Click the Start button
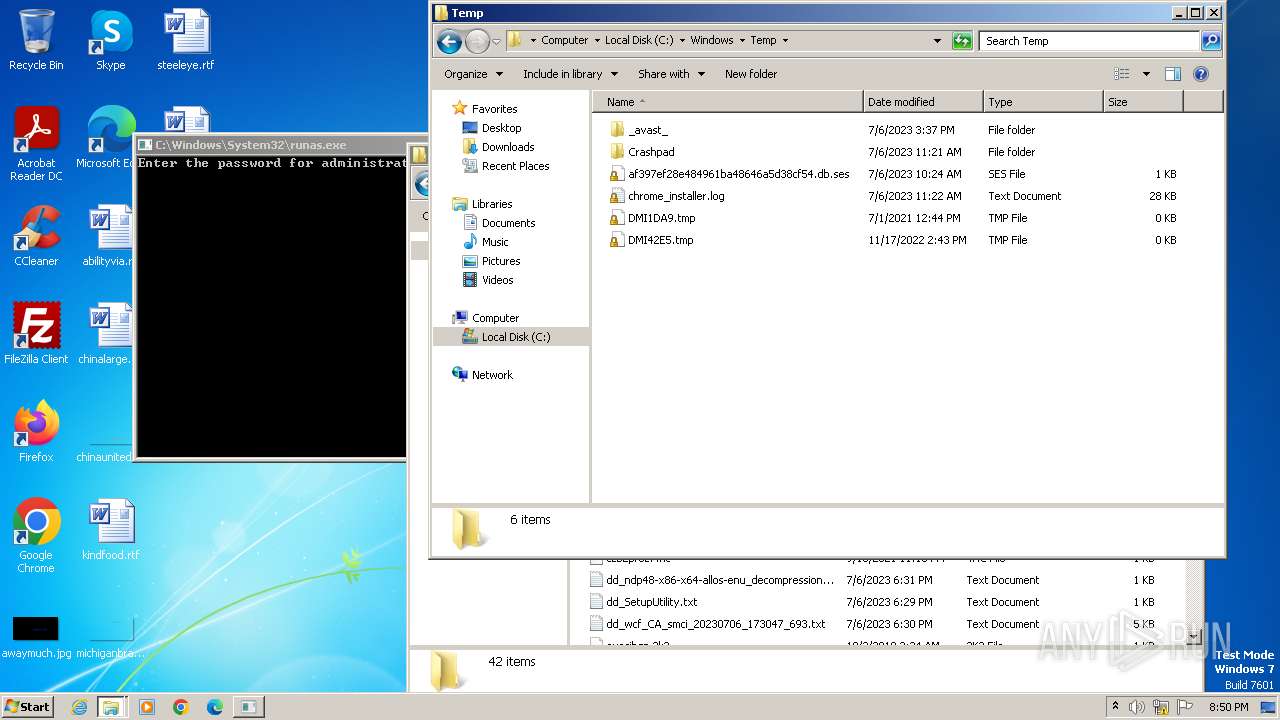This screenshot has height=720, width=1280. click(x=27, y=707)
